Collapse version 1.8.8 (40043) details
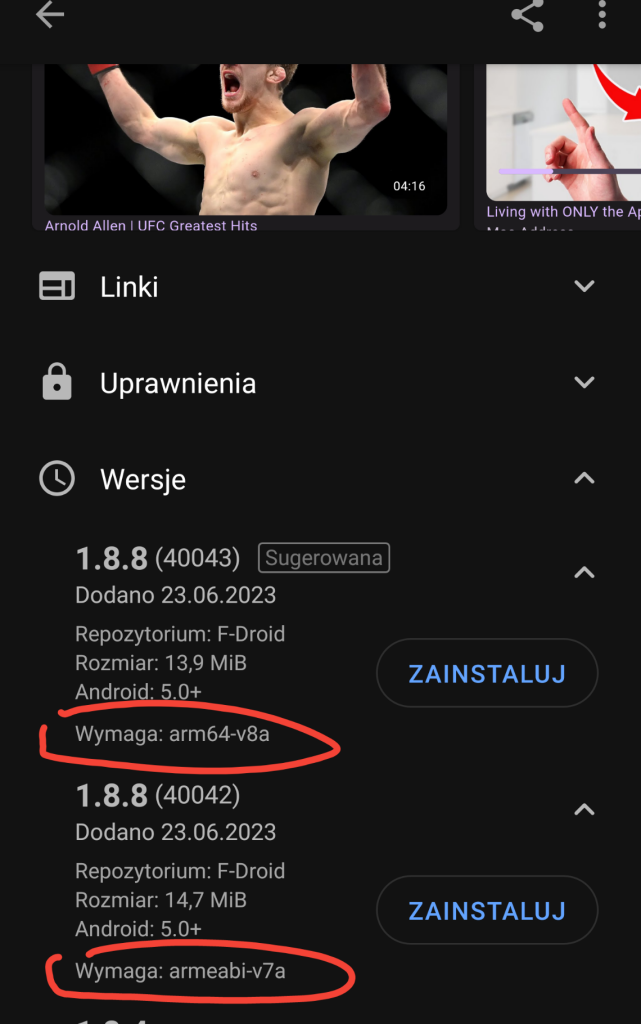This screenshot has width=641, height=1024. pos(584,573)
